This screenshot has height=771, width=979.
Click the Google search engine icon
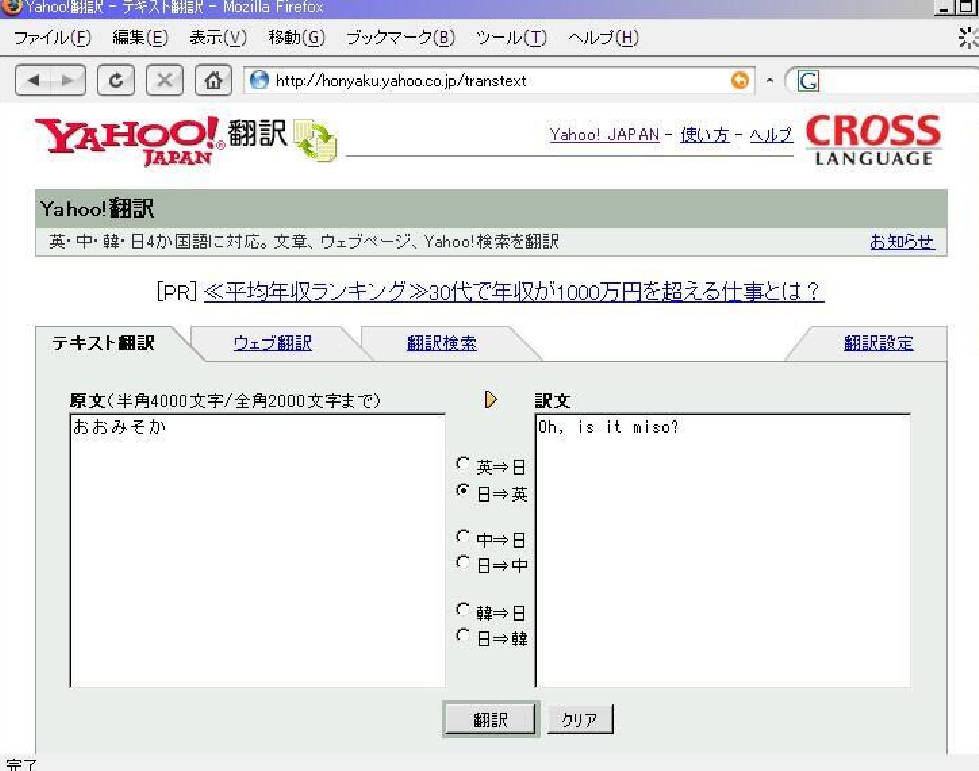click(x=808, y=81)
